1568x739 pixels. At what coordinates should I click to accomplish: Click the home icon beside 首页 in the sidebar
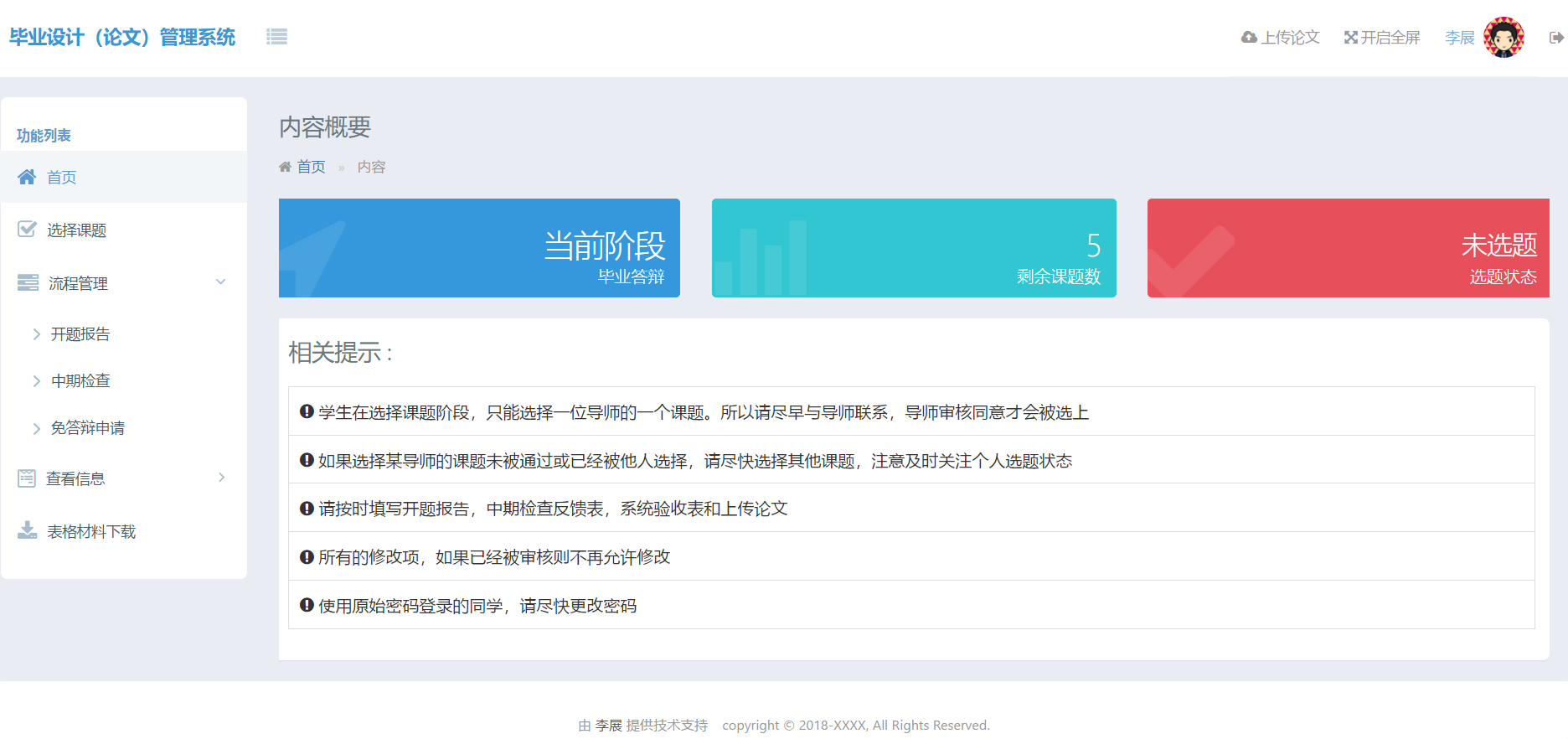[27, 177]
